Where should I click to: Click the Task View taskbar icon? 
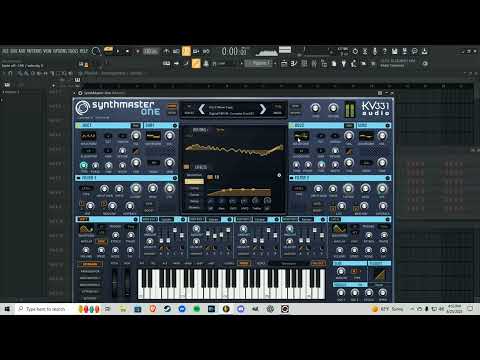pos(108,309)
